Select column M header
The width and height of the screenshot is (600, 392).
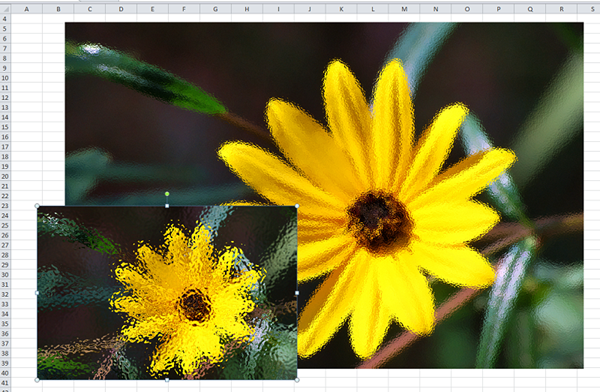(x=404, y=9)
